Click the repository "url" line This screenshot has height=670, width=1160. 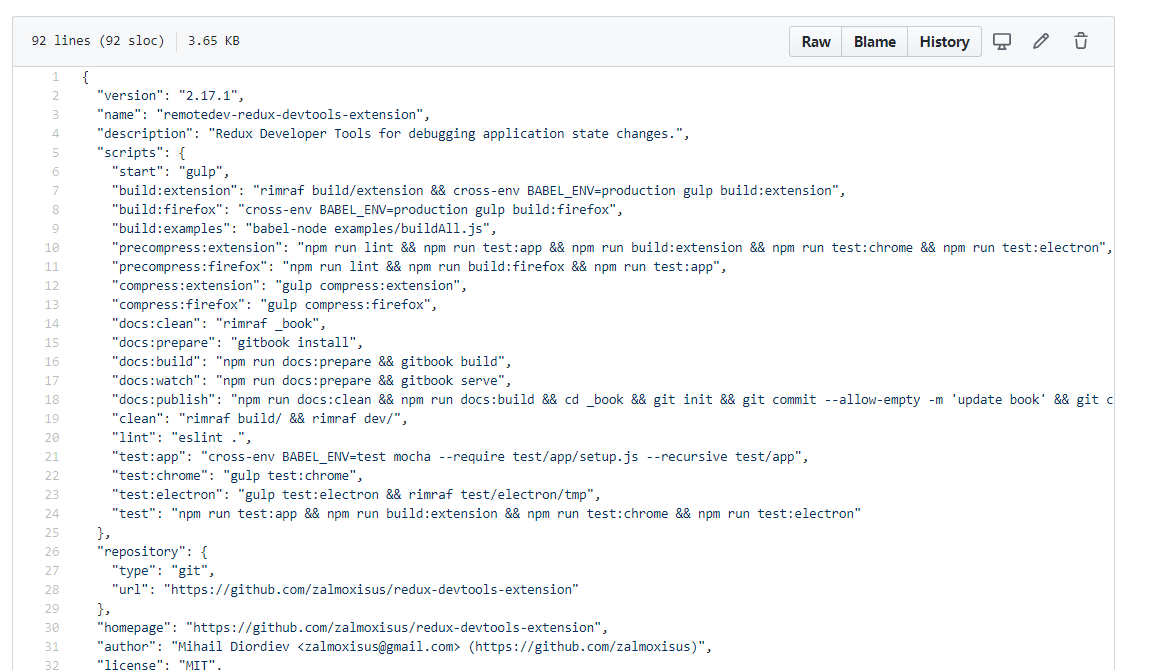coord(345,590)
